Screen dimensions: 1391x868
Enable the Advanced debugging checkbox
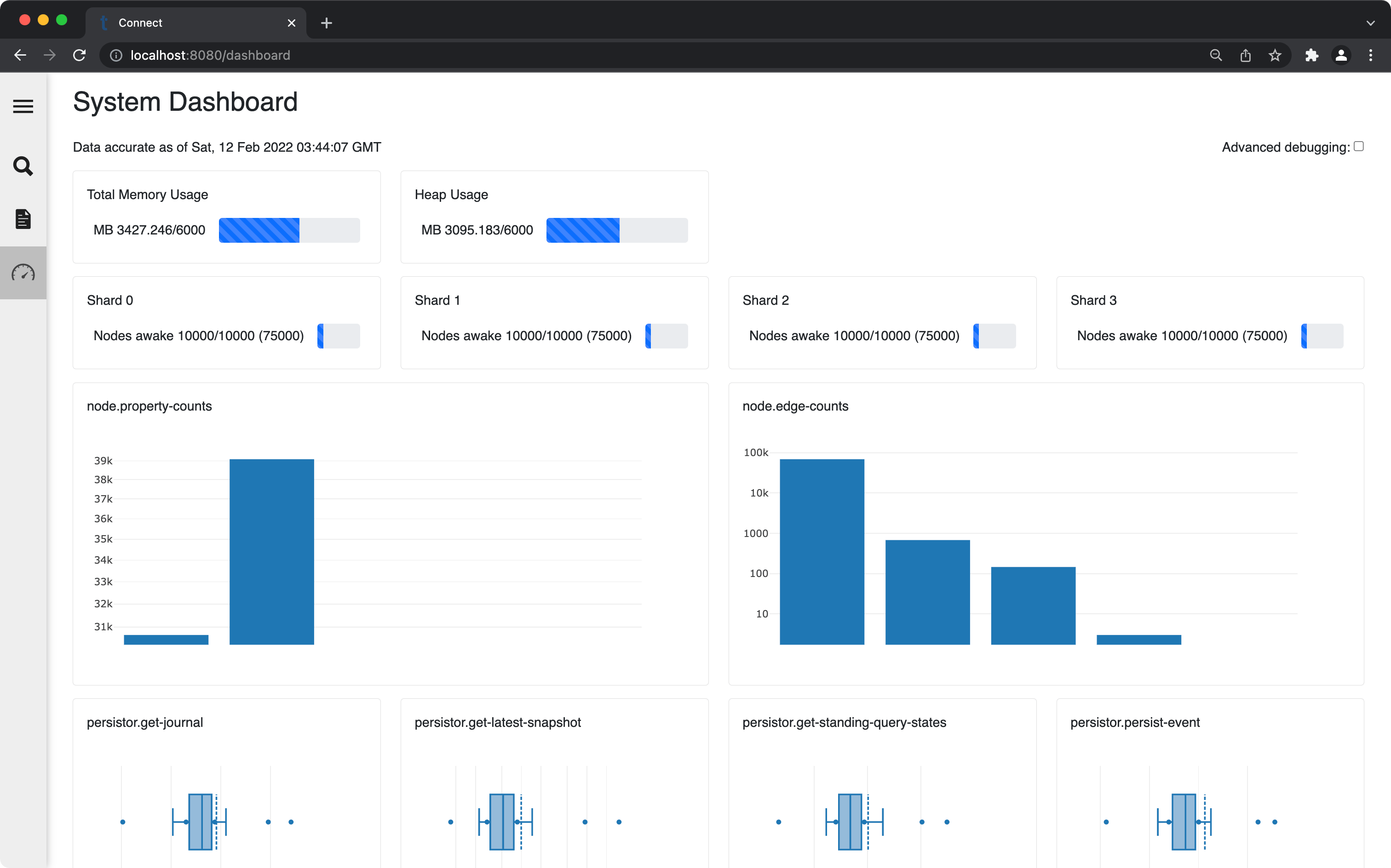[x=1358, y=146]
